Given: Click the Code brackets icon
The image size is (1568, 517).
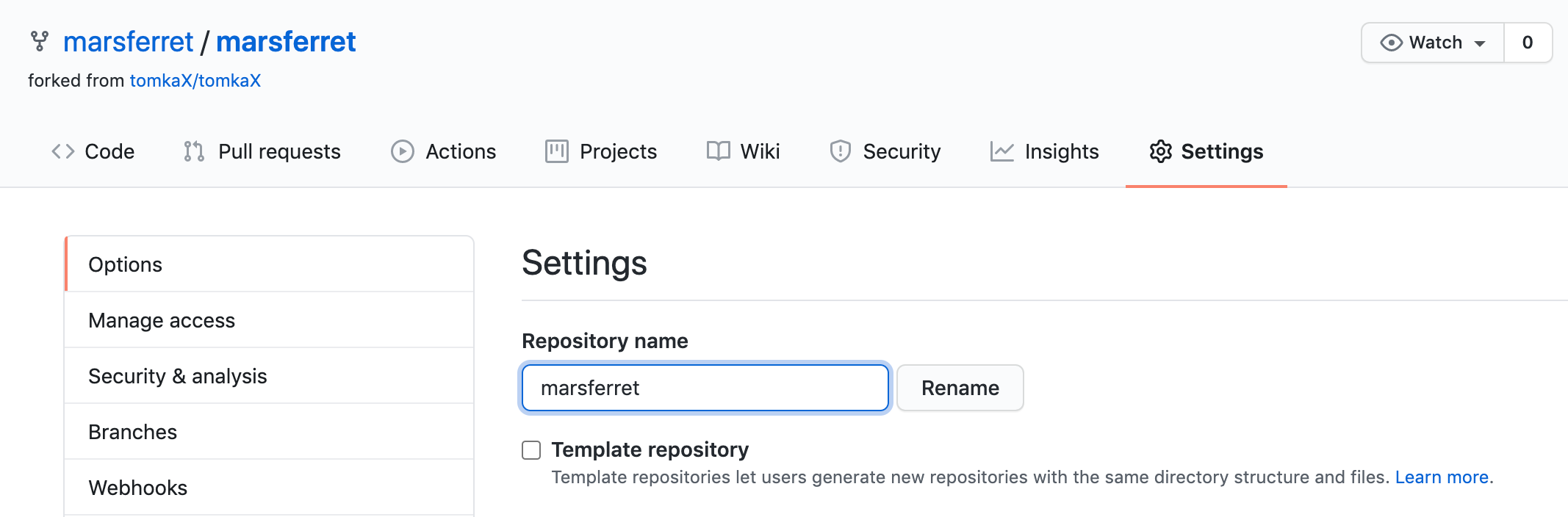Looking at the screenshot, I should (63, 151).
